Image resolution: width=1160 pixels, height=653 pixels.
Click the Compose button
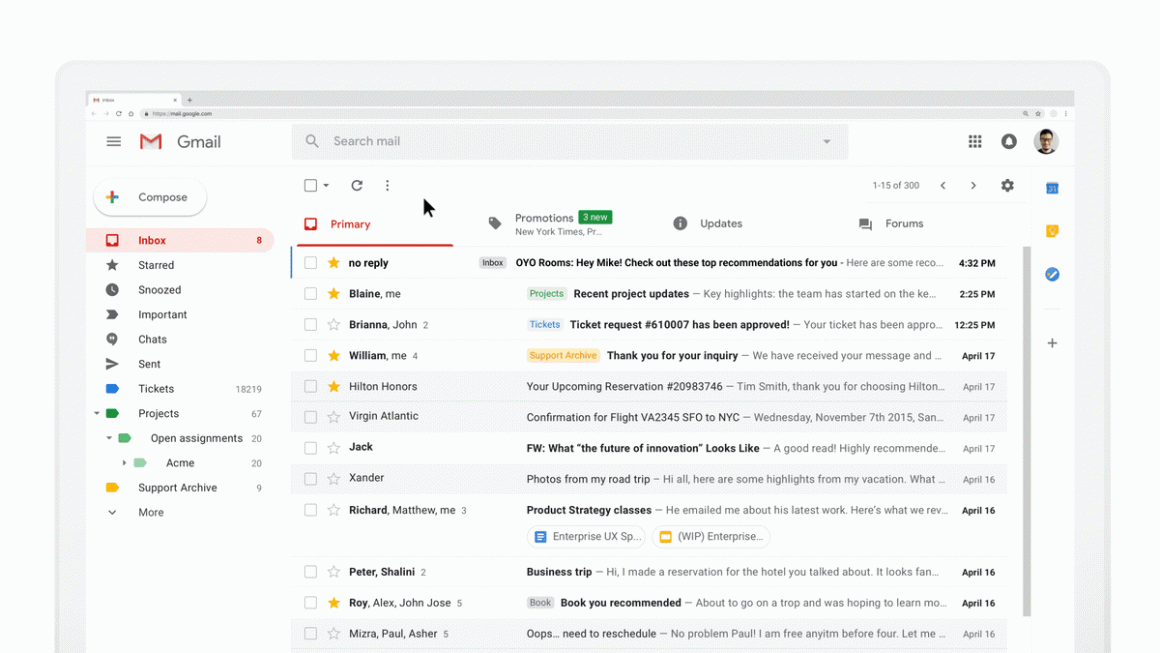[x=149, y=197]
